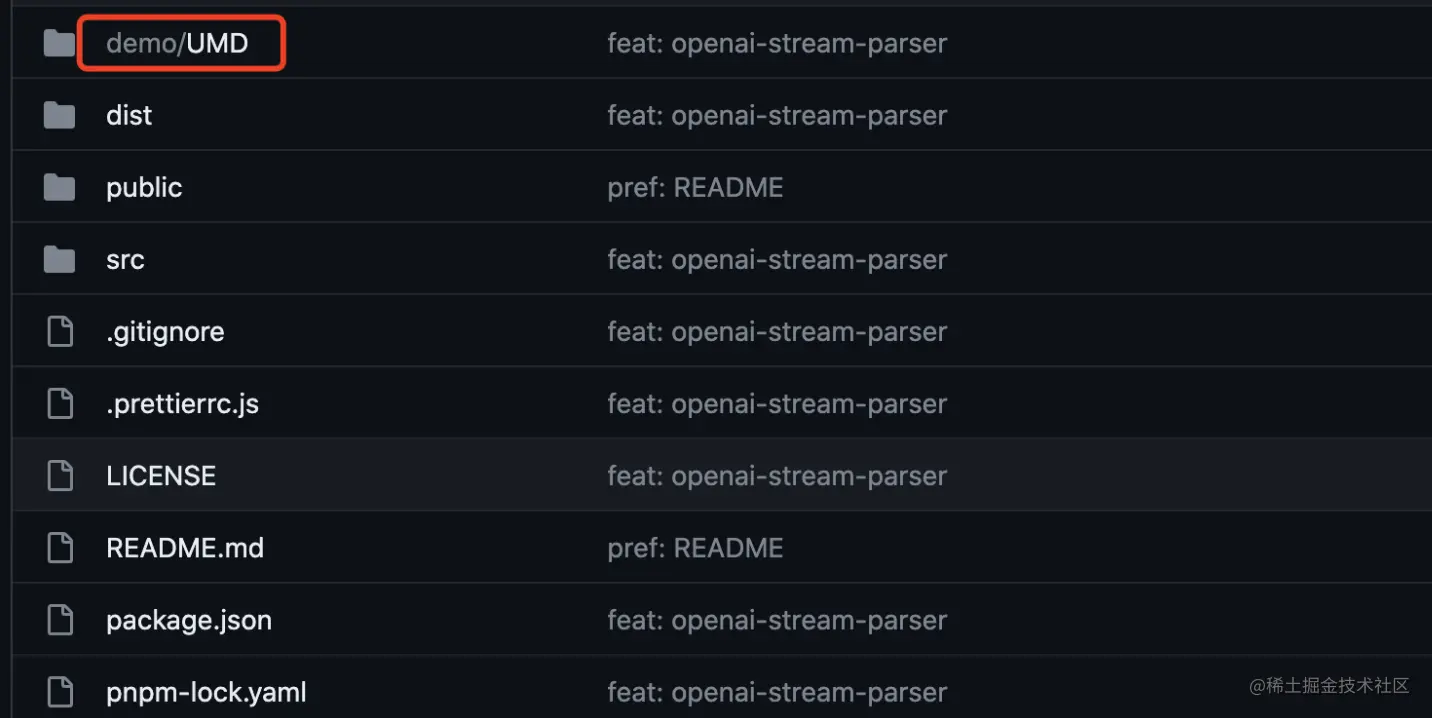Open the public folder name

click(x=144, y=187)
